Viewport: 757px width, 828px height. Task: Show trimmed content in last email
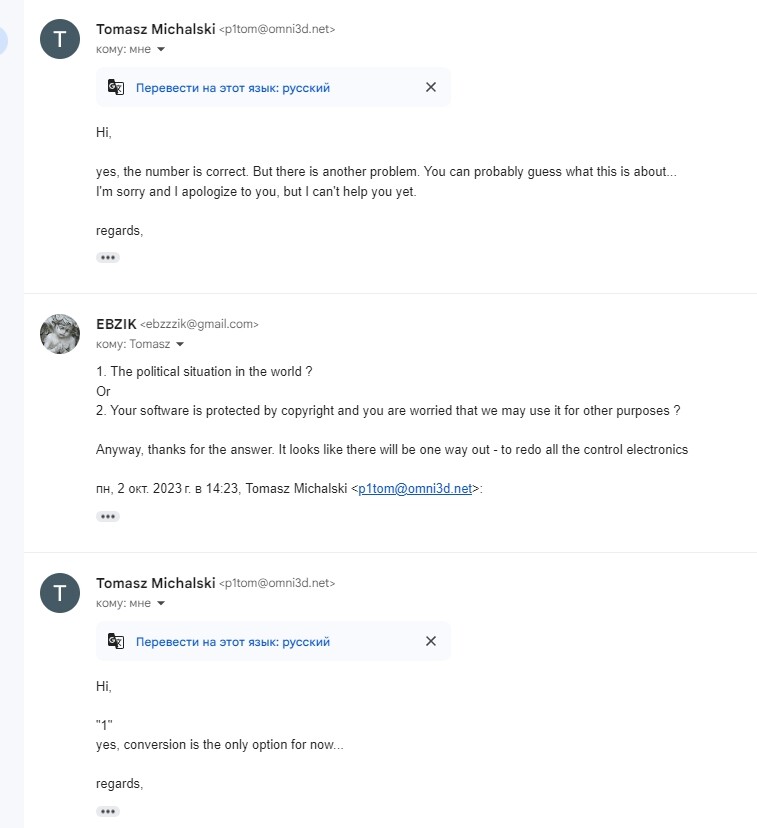[108, 812]
